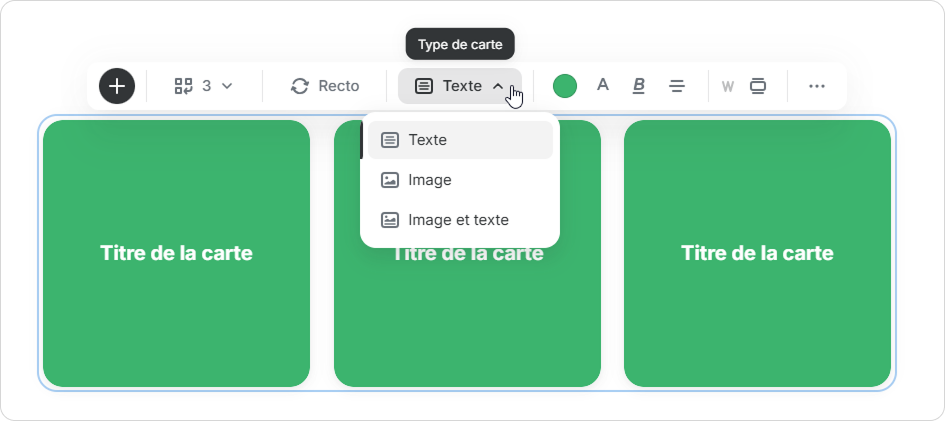Open the text alignment icon
Image resolution: width=945 pixels, height=421 pixels.
[677, 86]
